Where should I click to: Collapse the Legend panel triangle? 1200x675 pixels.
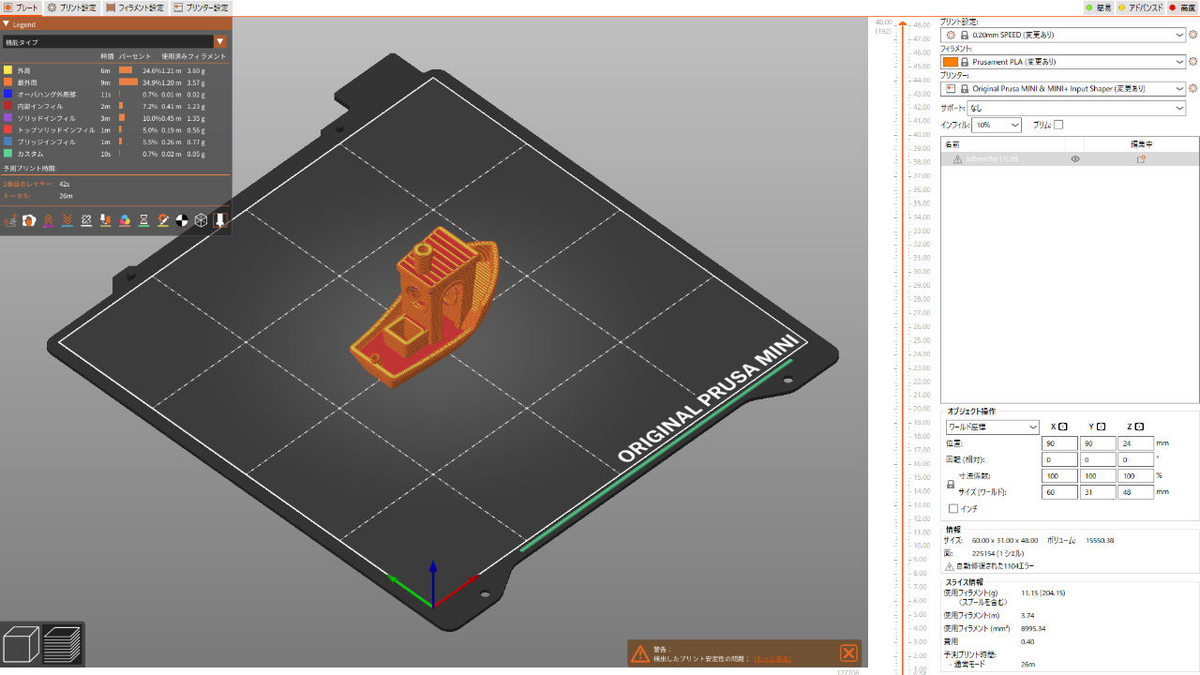coord(6,23)
